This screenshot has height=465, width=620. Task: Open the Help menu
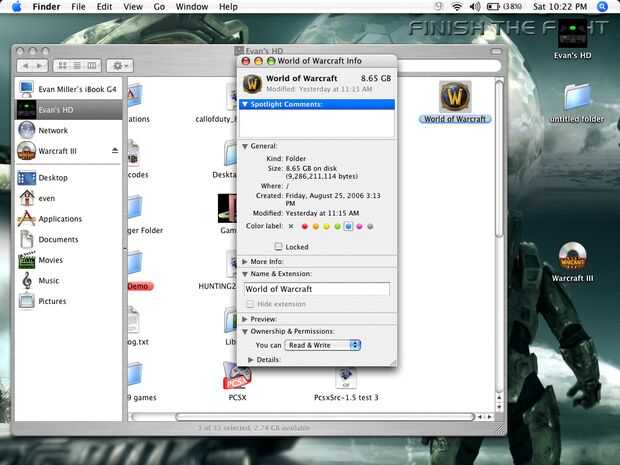(228, 7)
